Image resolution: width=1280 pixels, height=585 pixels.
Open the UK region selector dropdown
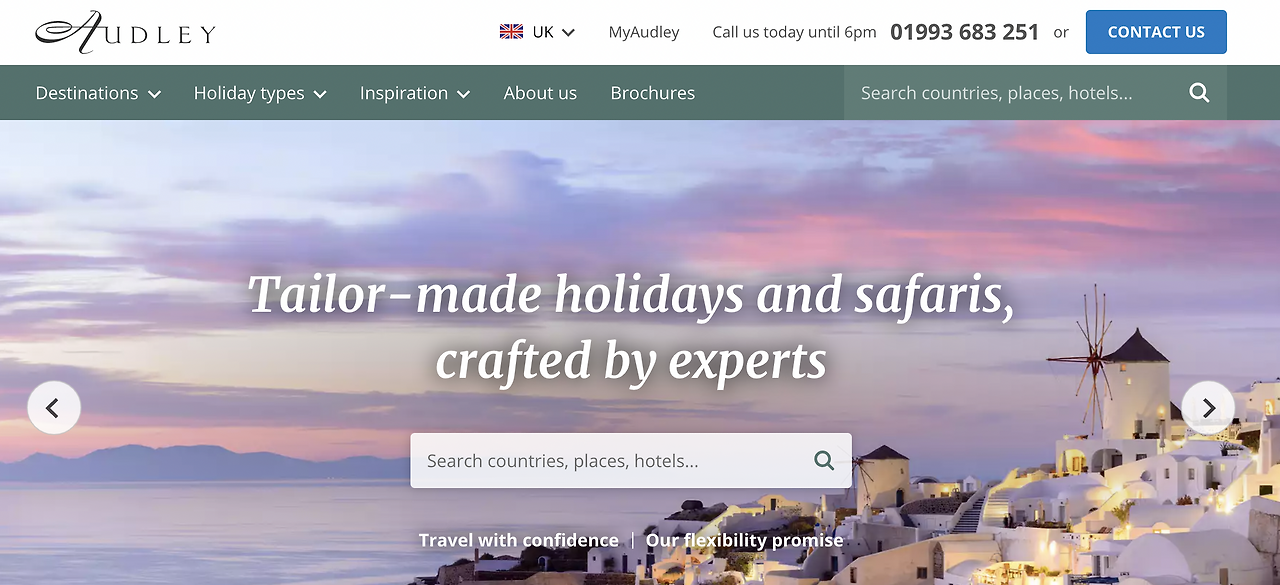tap(538, 32)
